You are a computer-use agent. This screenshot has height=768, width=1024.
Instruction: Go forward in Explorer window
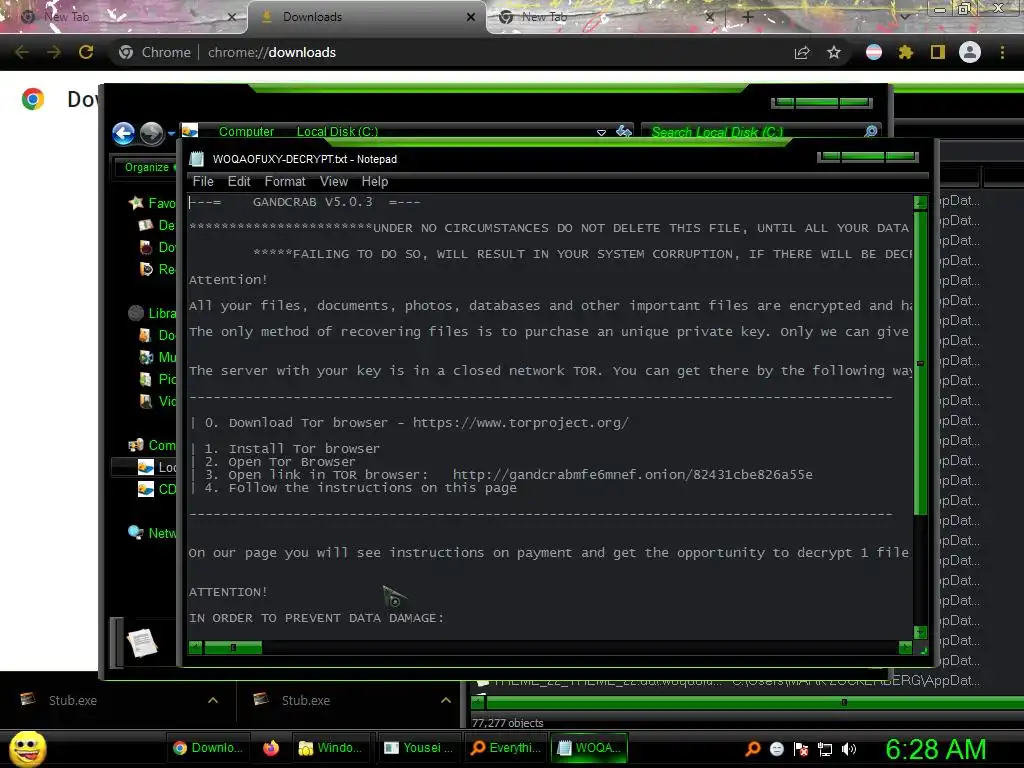(152, 133)
